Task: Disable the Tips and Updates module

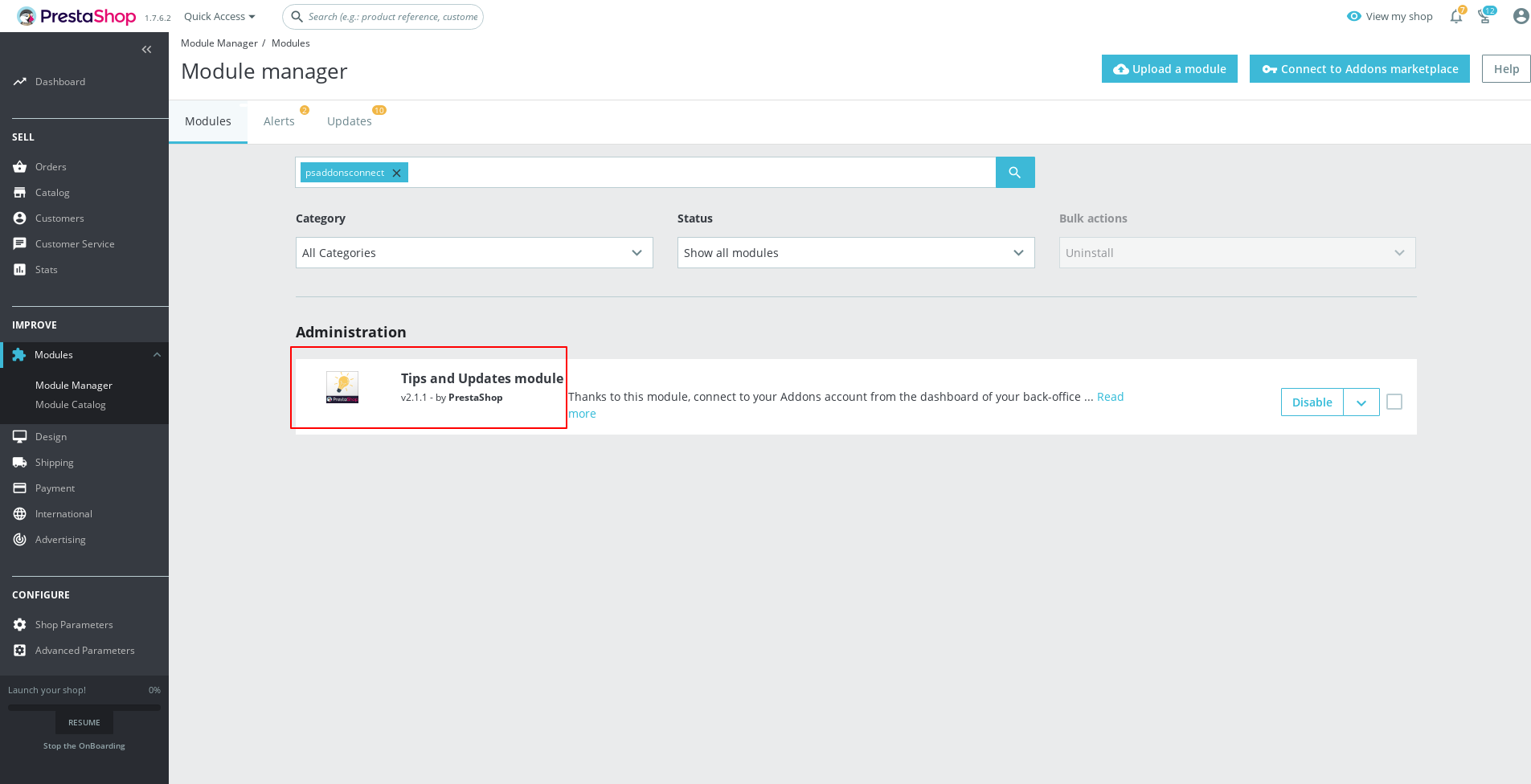Action: 1312,402
